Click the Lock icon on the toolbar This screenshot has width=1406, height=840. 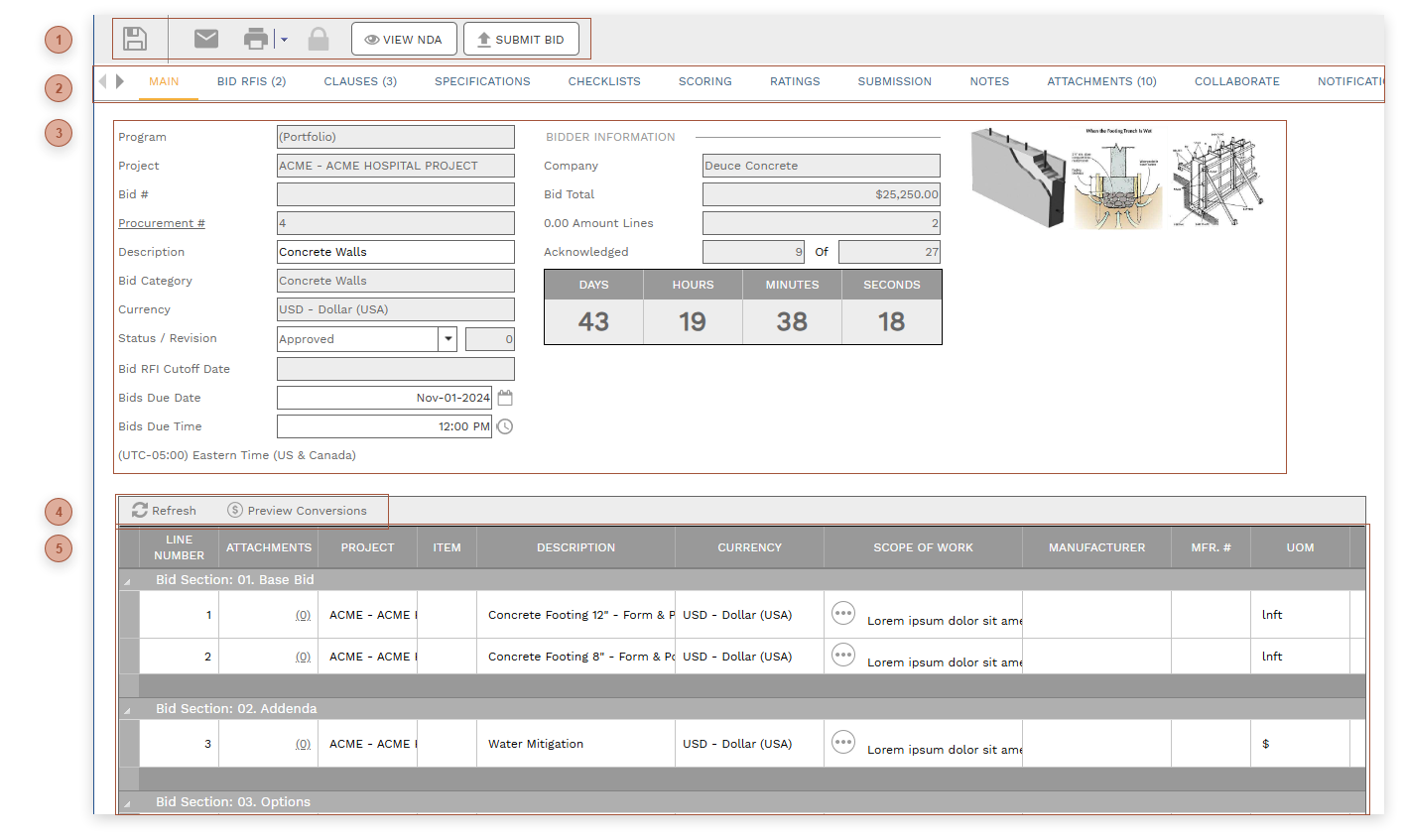point(318,38)
